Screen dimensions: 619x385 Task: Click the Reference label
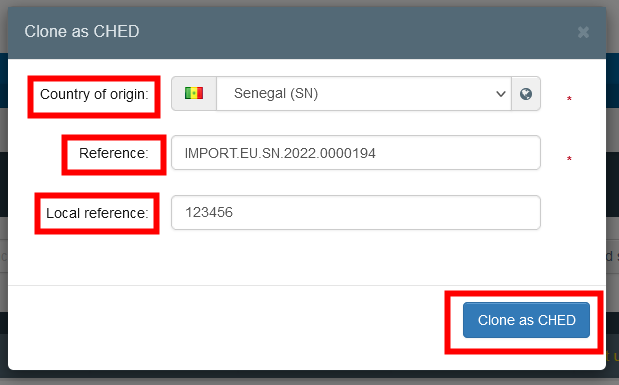coord(114,153)
